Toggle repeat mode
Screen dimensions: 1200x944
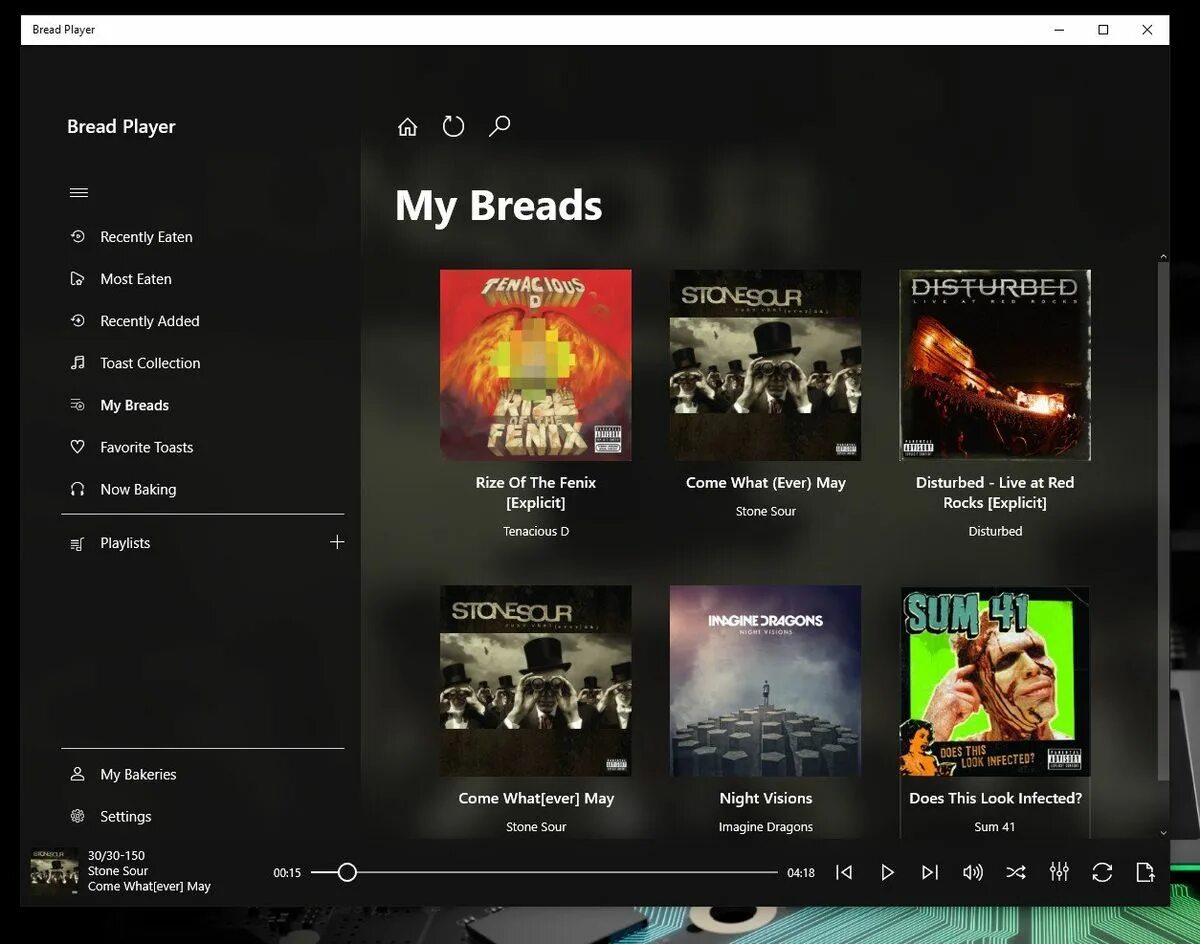1102,872
